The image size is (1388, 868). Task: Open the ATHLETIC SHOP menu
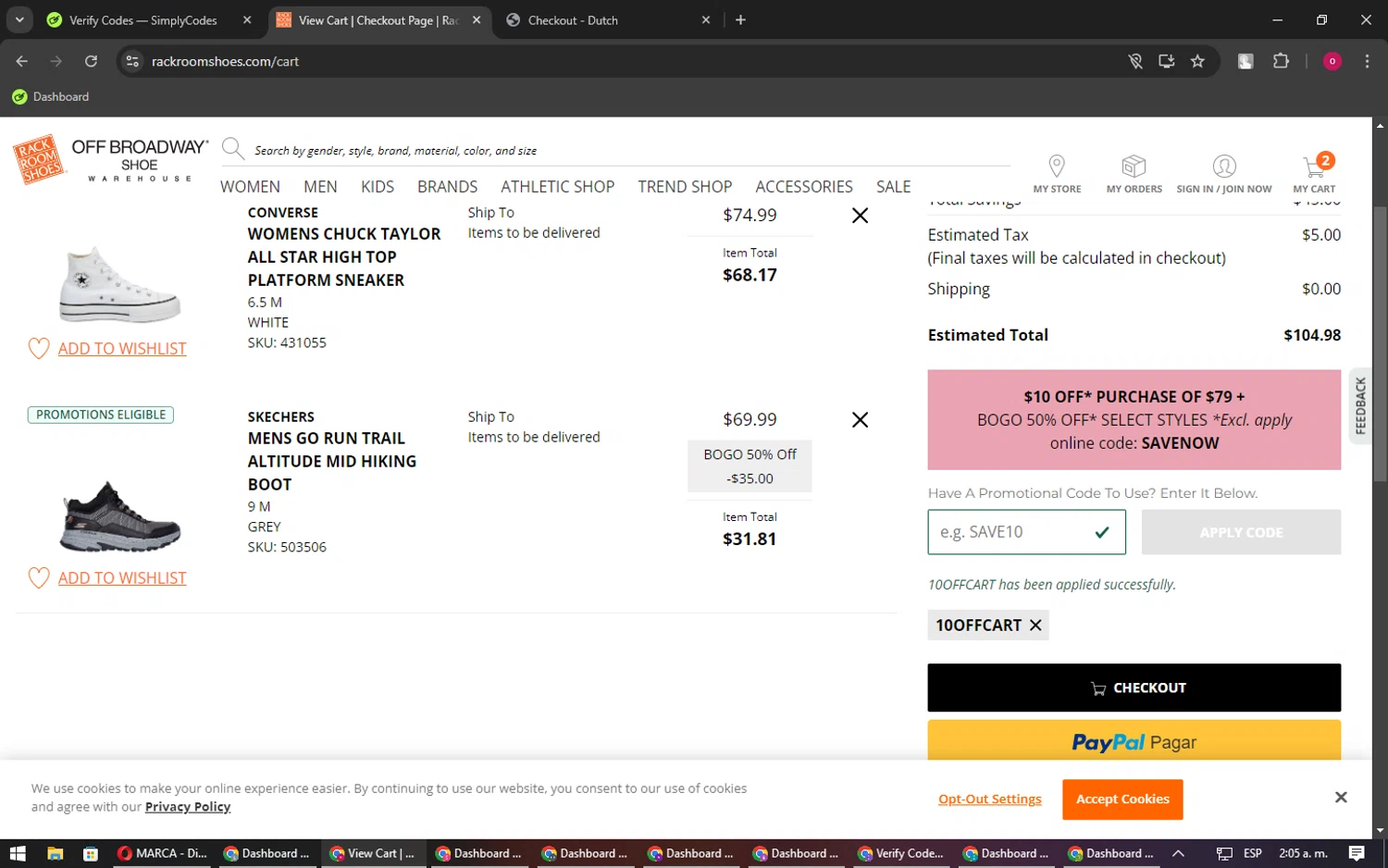point(557,187)
